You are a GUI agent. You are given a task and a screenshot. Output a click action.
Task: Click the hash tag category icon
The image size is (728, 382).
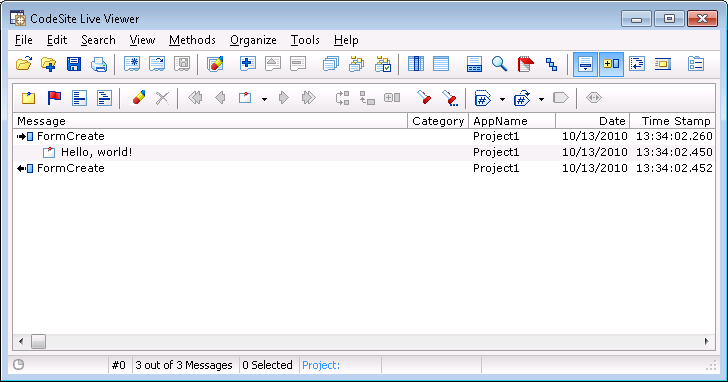(483, 98)
